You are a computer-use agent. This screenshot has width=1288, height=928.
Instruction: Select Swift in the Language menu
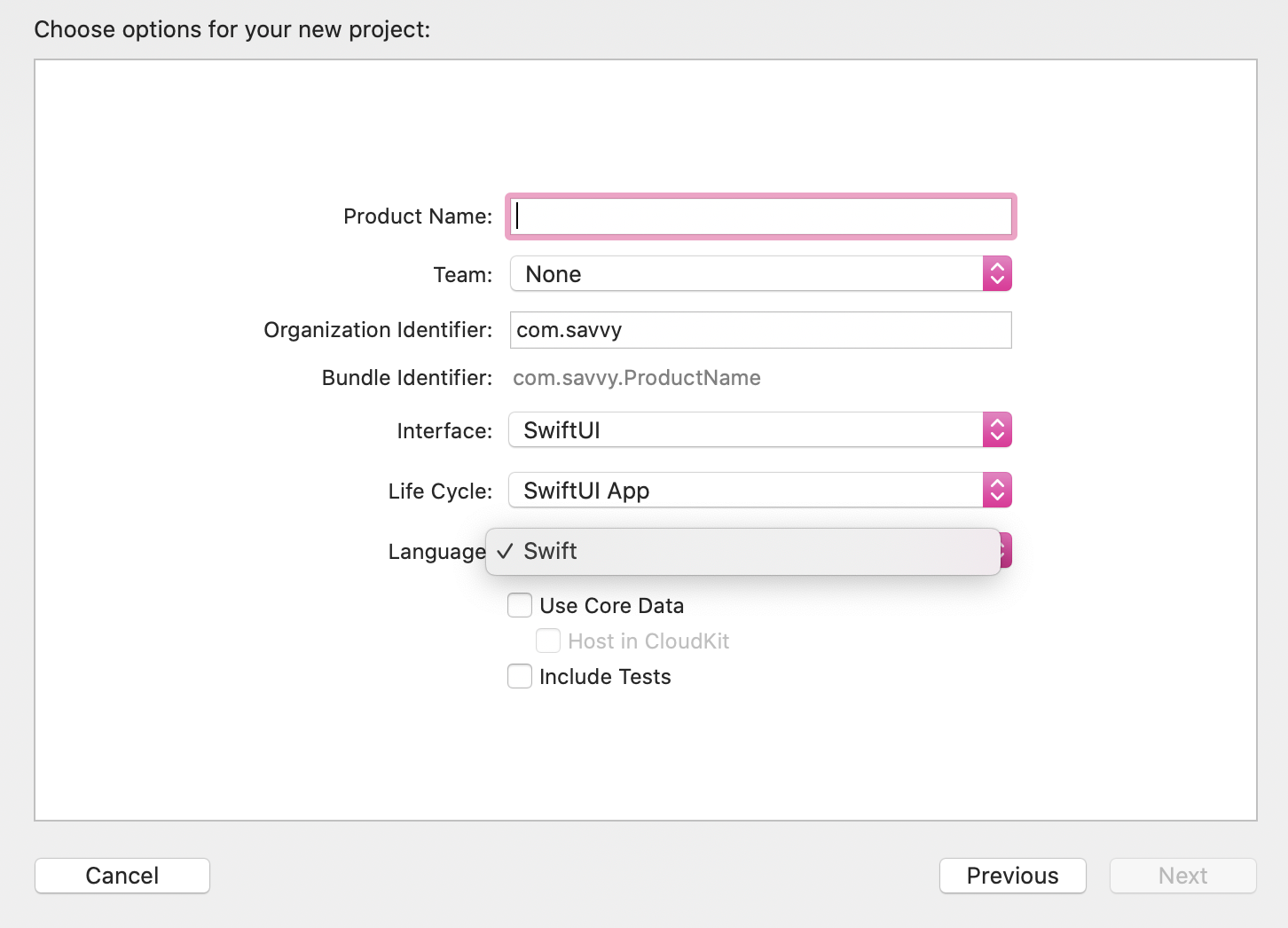click(743, 552)
